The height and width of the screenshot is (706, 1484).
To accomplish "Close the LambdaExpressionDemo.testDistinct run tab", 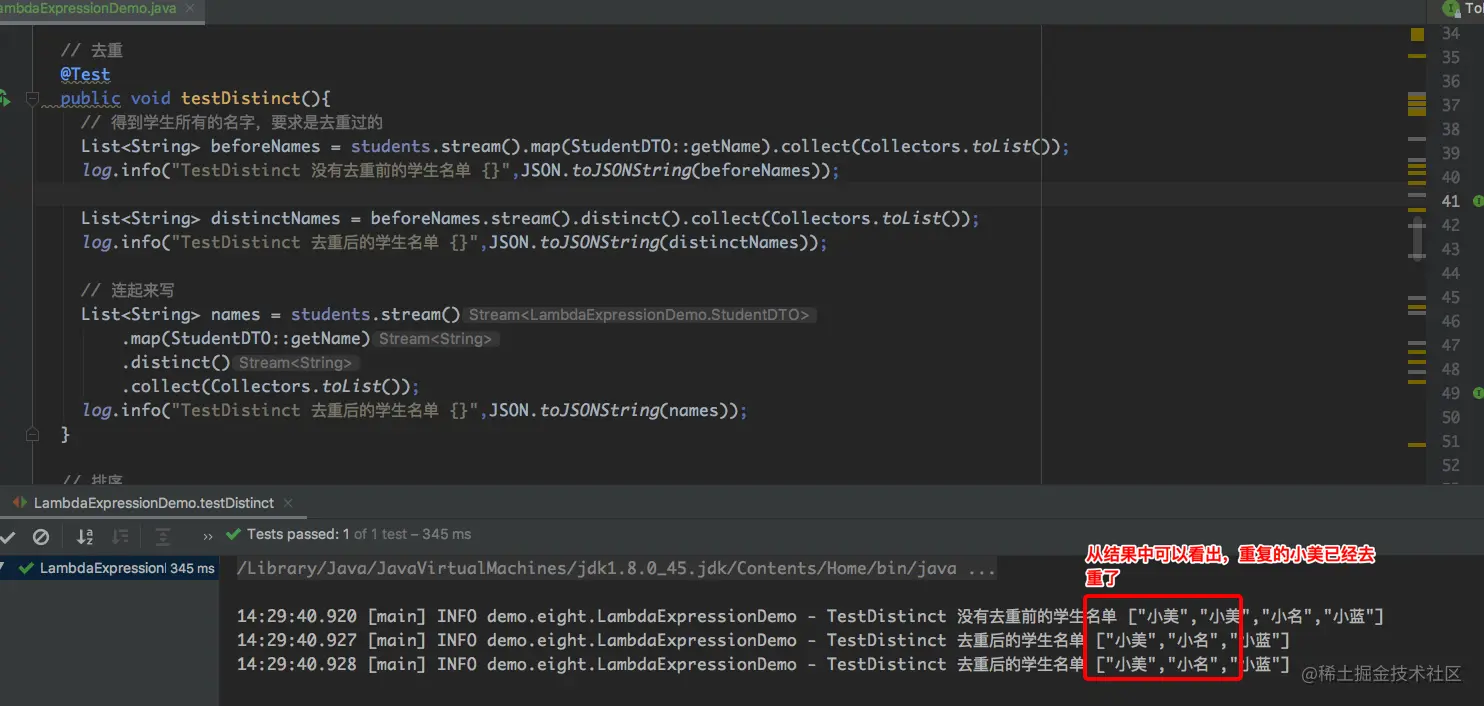I will pos(288,503).
